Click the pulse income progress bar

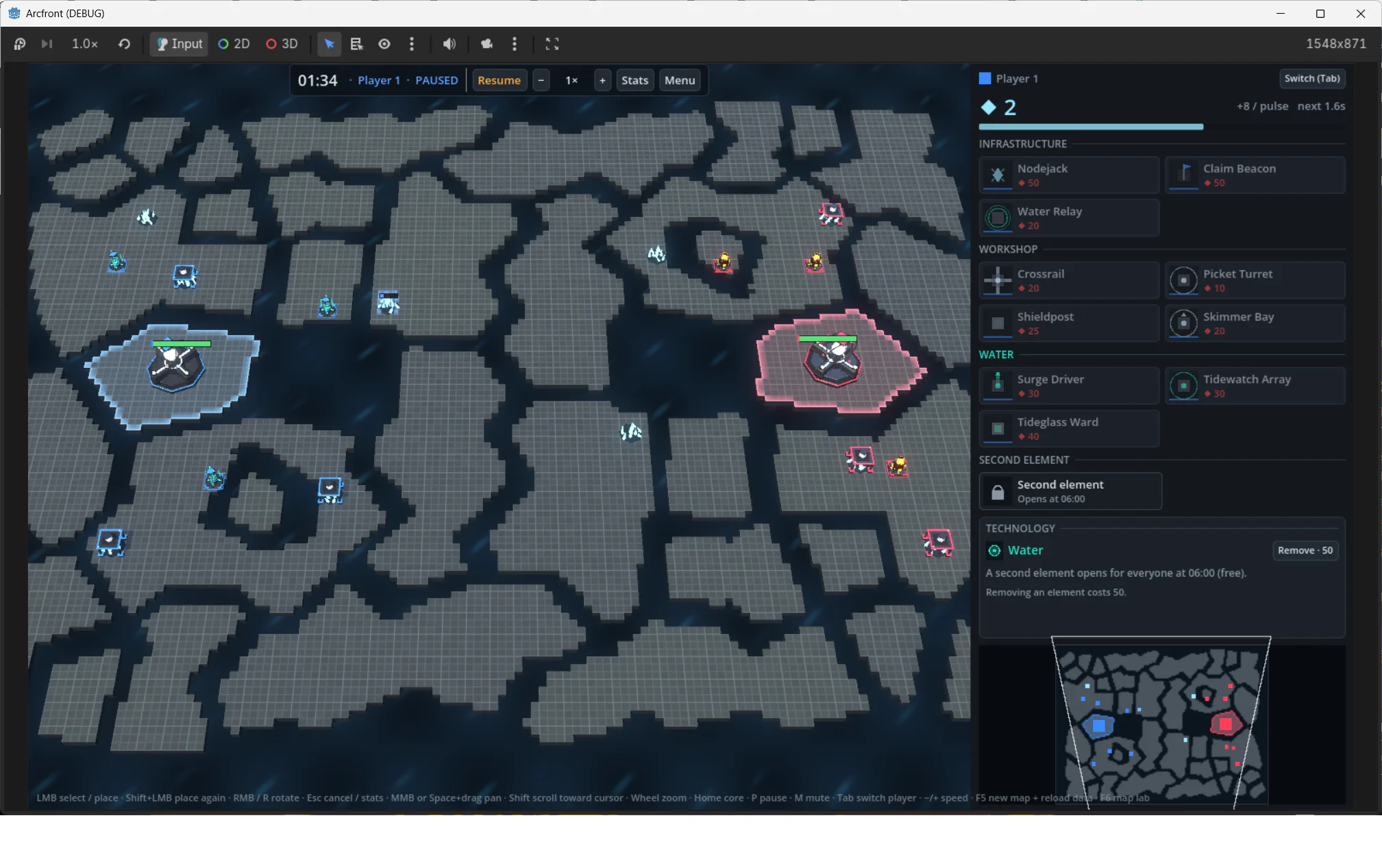1161,127
